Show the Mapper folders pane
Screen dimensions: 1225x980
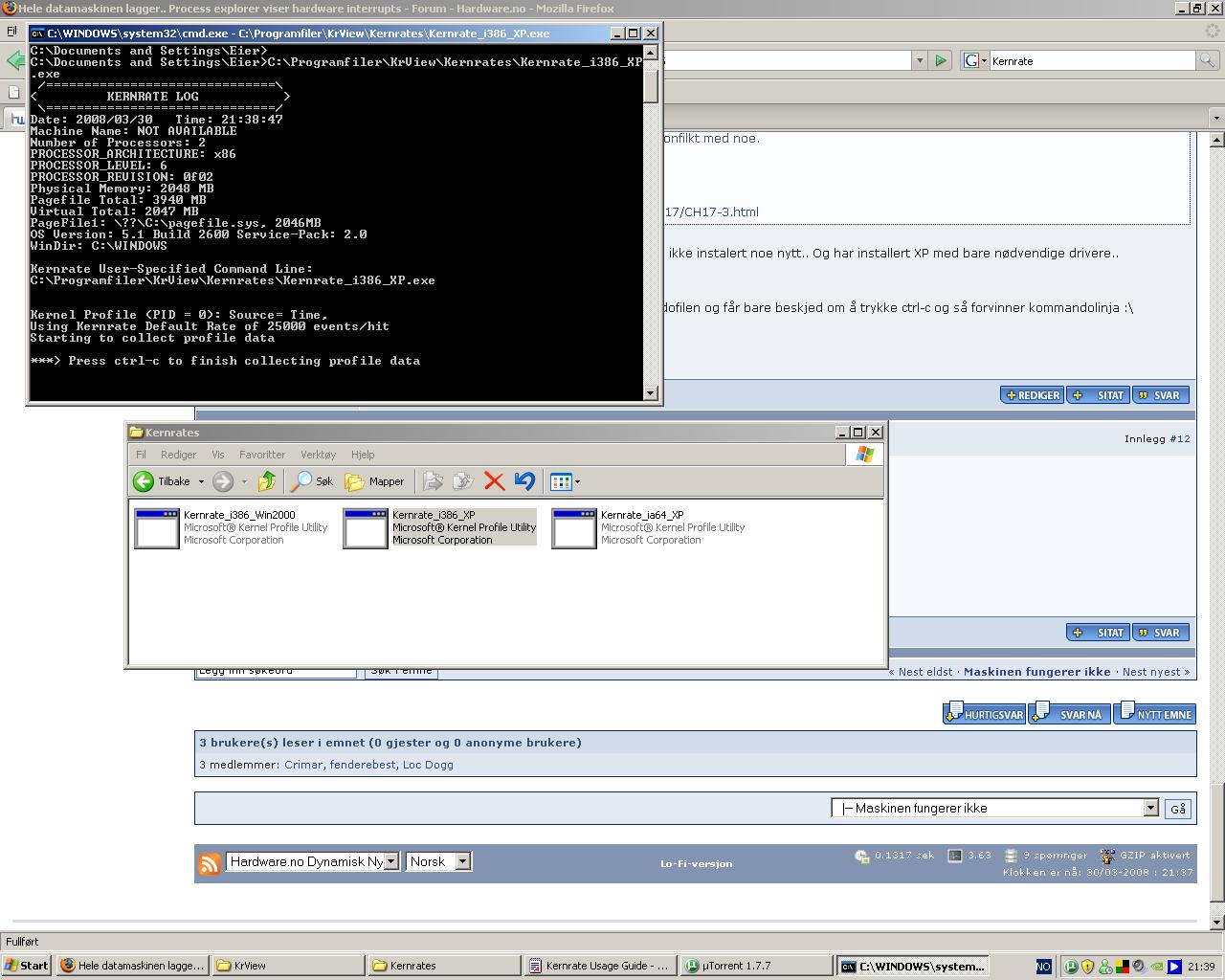pos(374,481)
